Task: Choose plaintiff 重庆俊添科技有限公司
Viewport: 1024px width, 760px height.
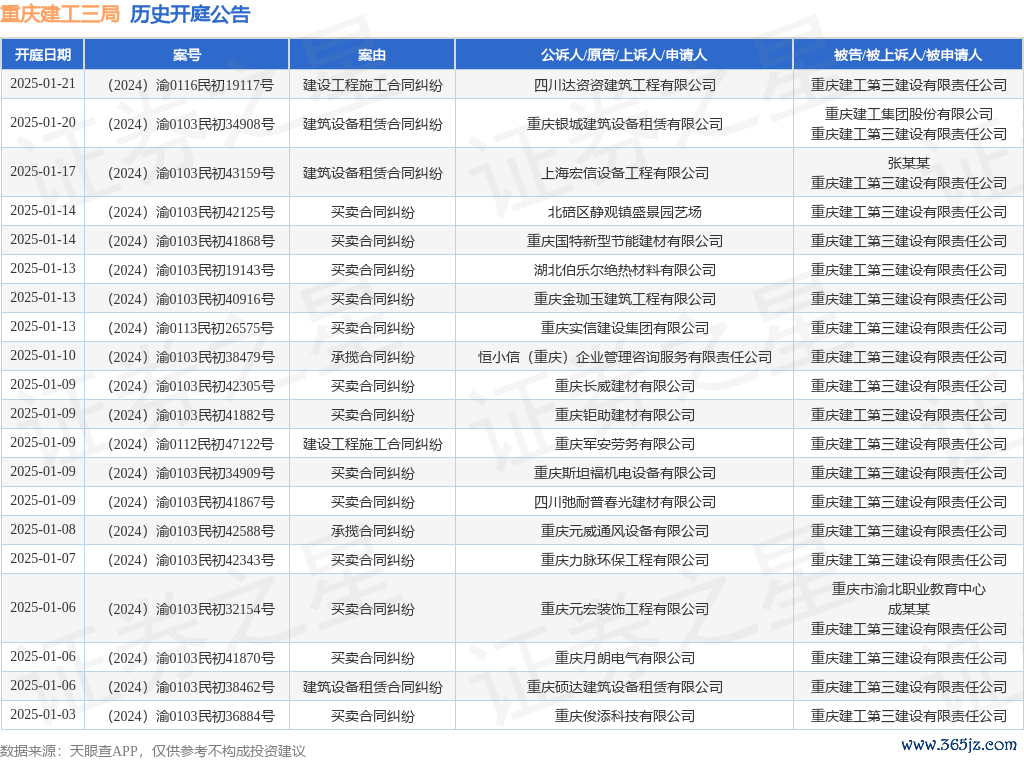Action: click(x=624, y=716)
